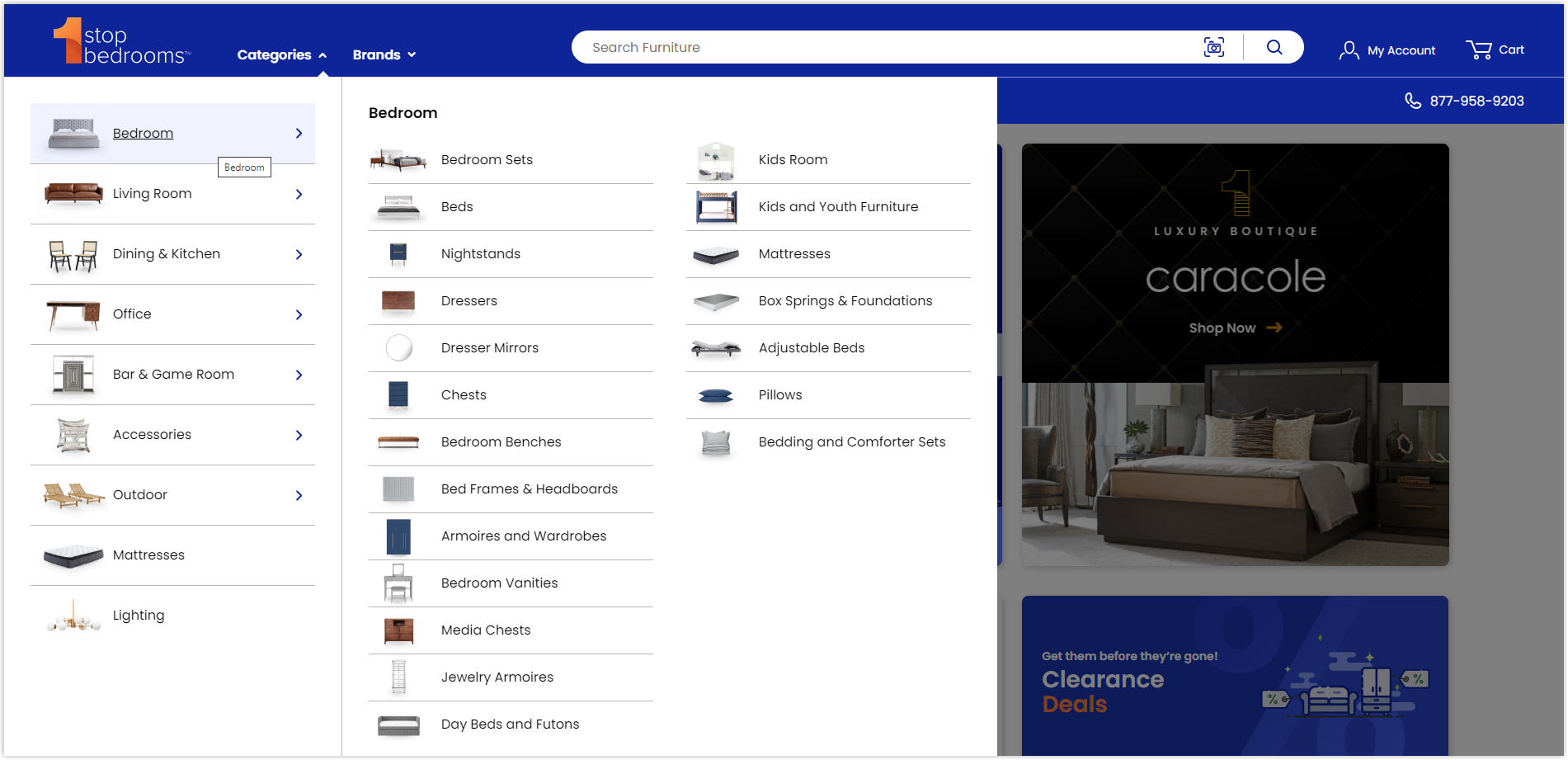1568x760 pixels.
Task: Click the Bedroom Vanities thumbnail icon
Action: (x=398, y=583)
